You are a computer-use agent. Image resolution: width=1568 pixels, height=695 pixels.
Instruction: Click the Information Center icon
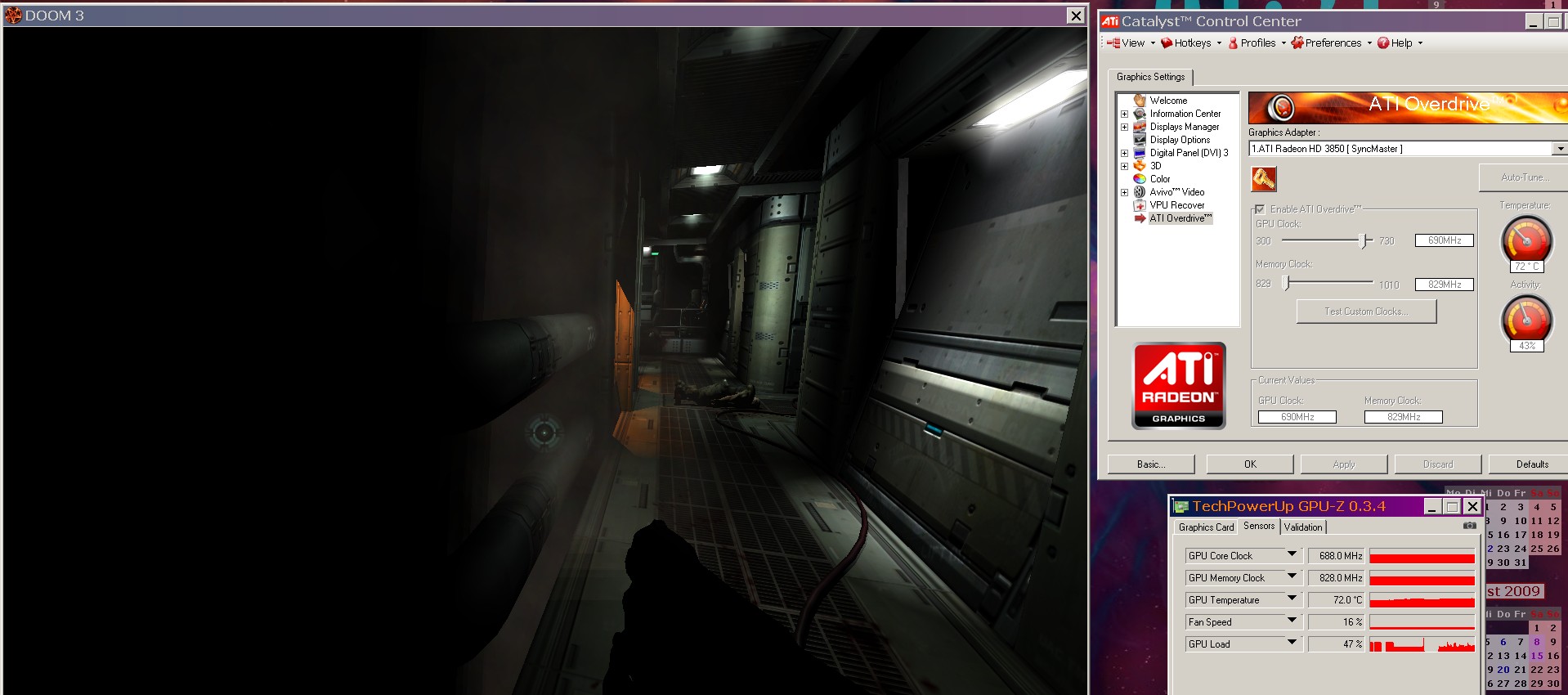click(x=1140, y=114)
